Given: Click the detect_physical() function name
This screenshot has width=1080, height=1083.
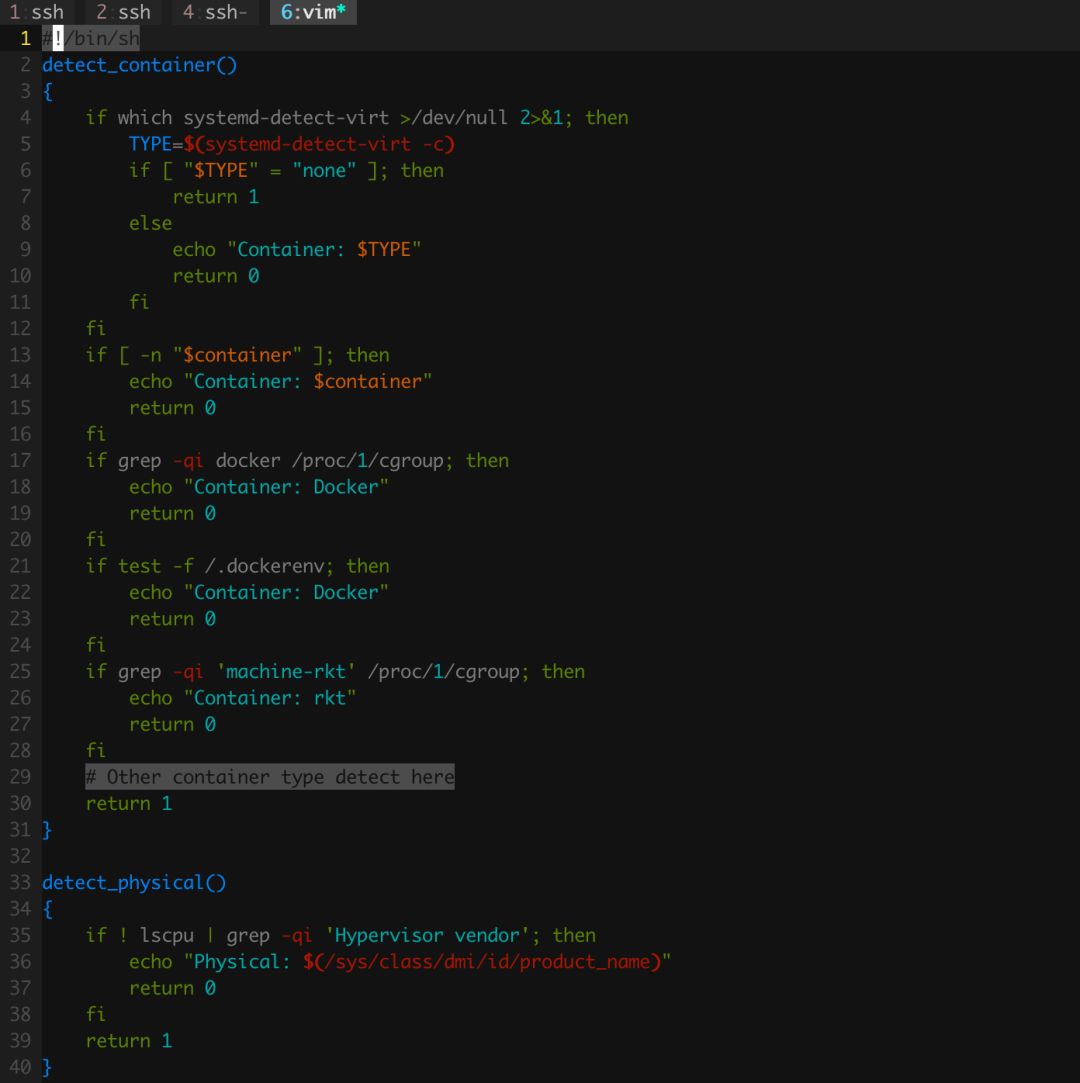Looking at the screenshot, I should 134,882.
